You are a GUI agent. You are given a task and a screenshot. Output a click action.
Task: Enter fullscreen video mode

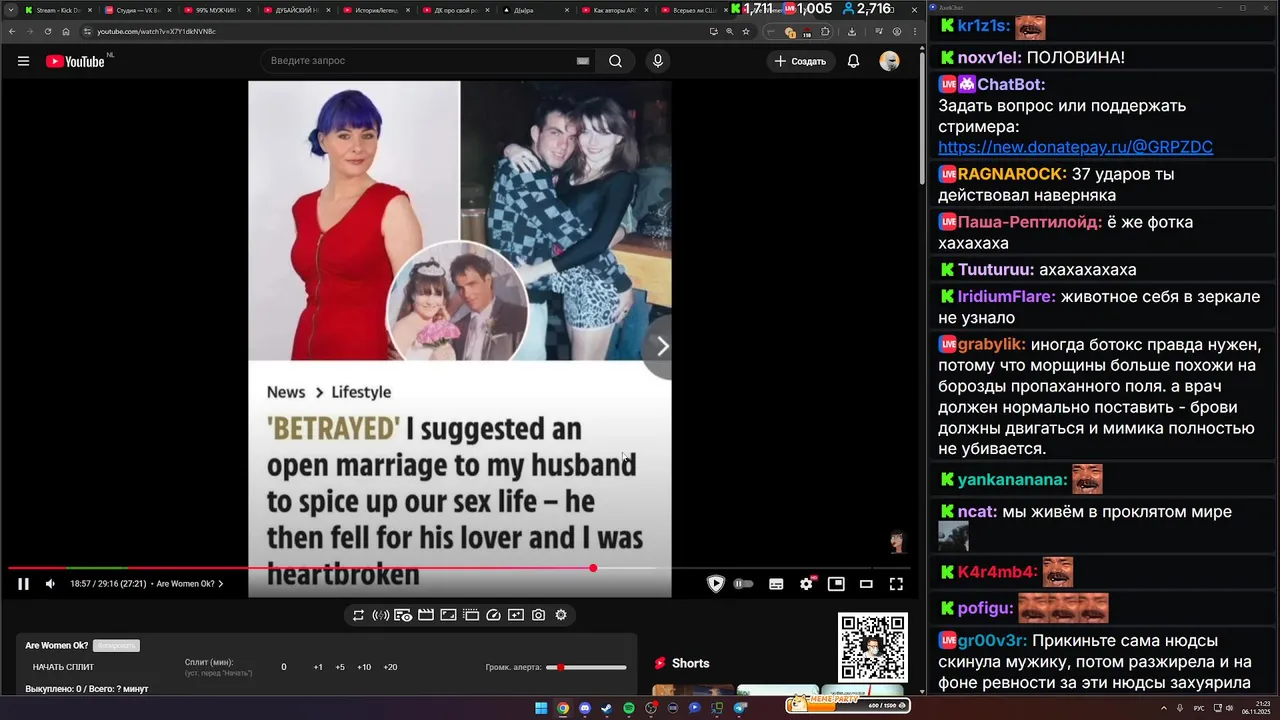(x=896, y=584)
